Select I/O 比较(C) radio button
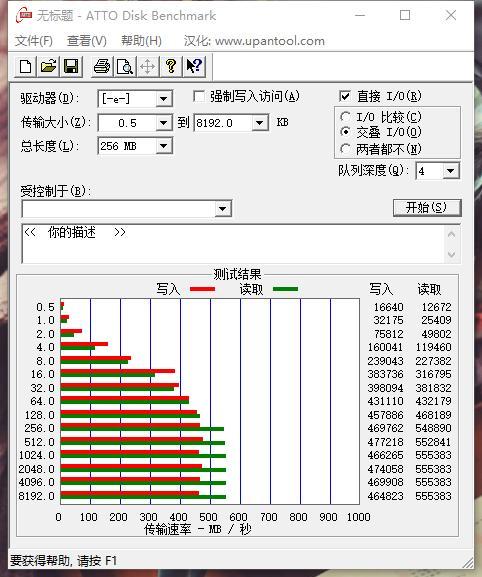This screenshot has height=577, width=482. click(345, 117)
